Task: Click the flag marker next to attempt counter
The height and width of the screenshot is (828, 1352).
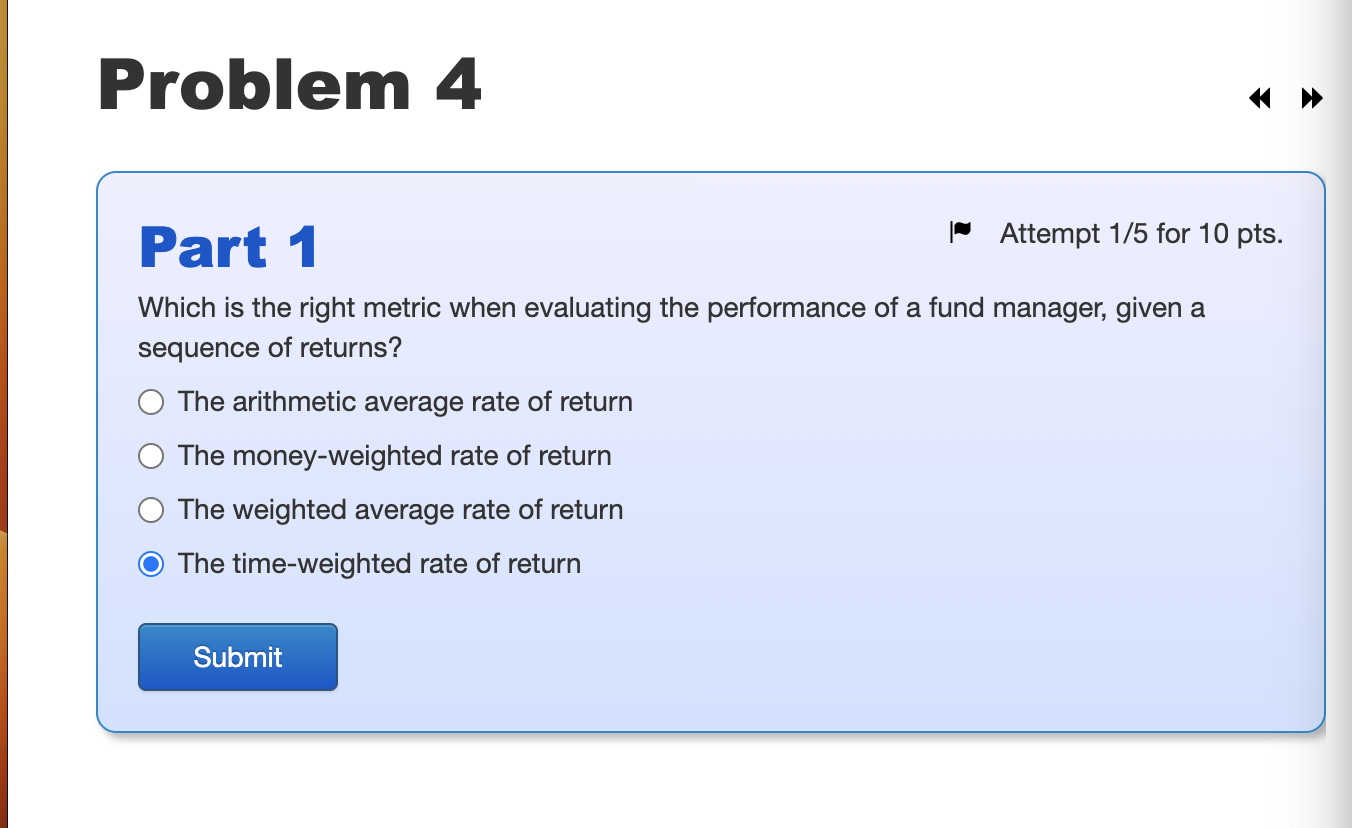Action: (960, 230)
